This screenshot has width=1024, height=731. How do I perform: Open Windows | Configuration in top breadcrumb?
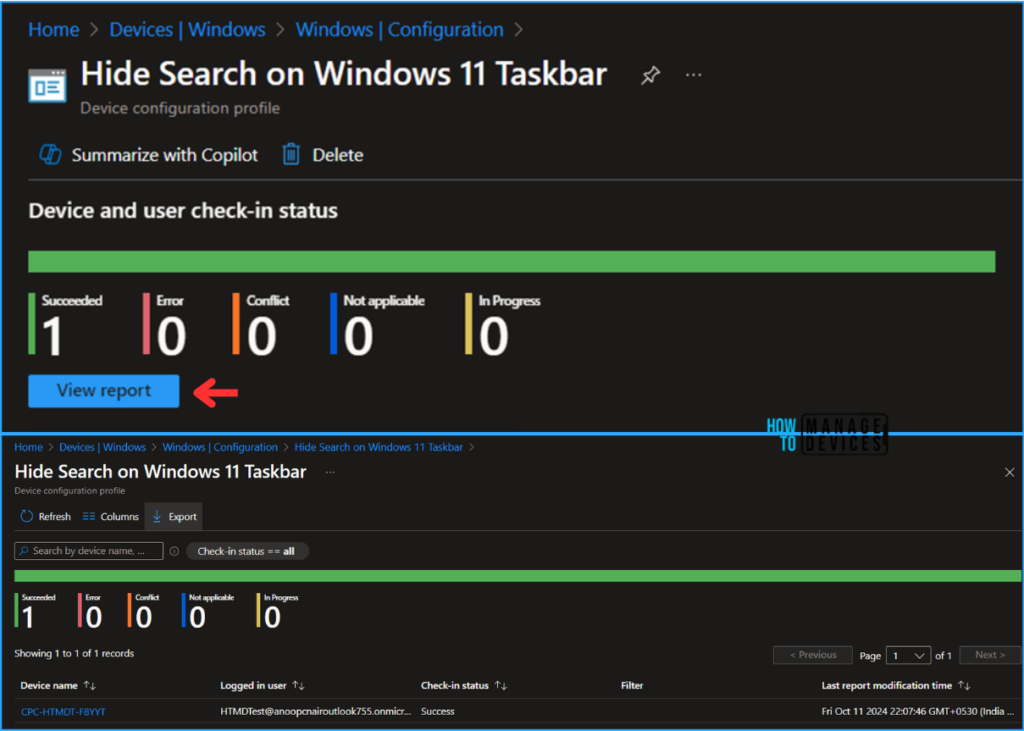[x=400, y=29]
